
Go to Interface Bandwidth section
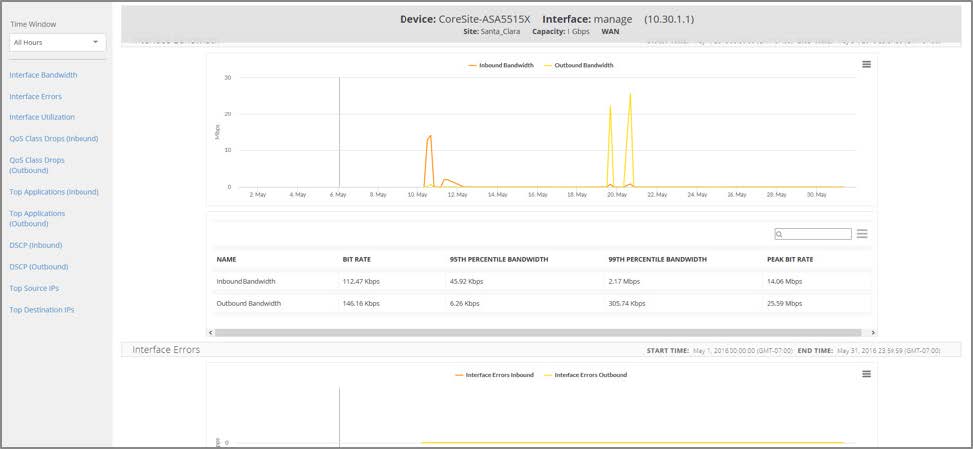(x=43, y=75)
